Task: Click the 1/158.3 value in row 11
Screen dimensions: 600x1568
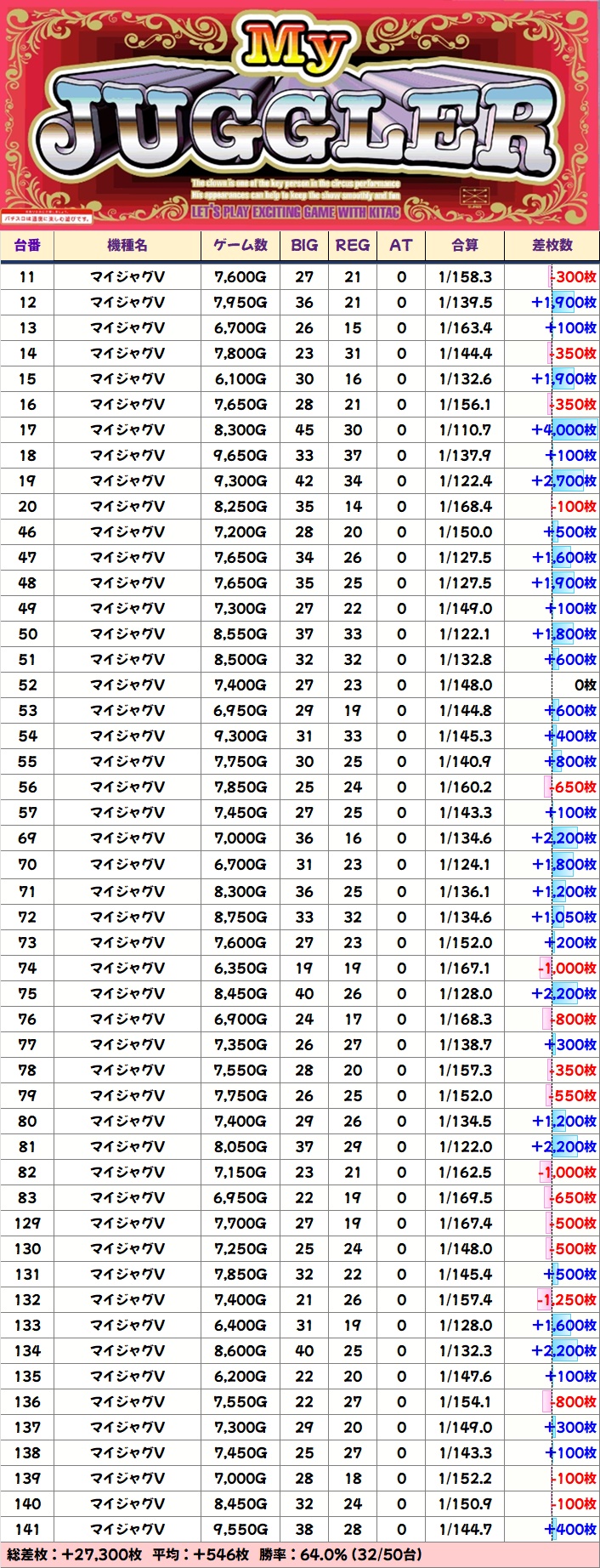Action: click(x=465, y=276)
